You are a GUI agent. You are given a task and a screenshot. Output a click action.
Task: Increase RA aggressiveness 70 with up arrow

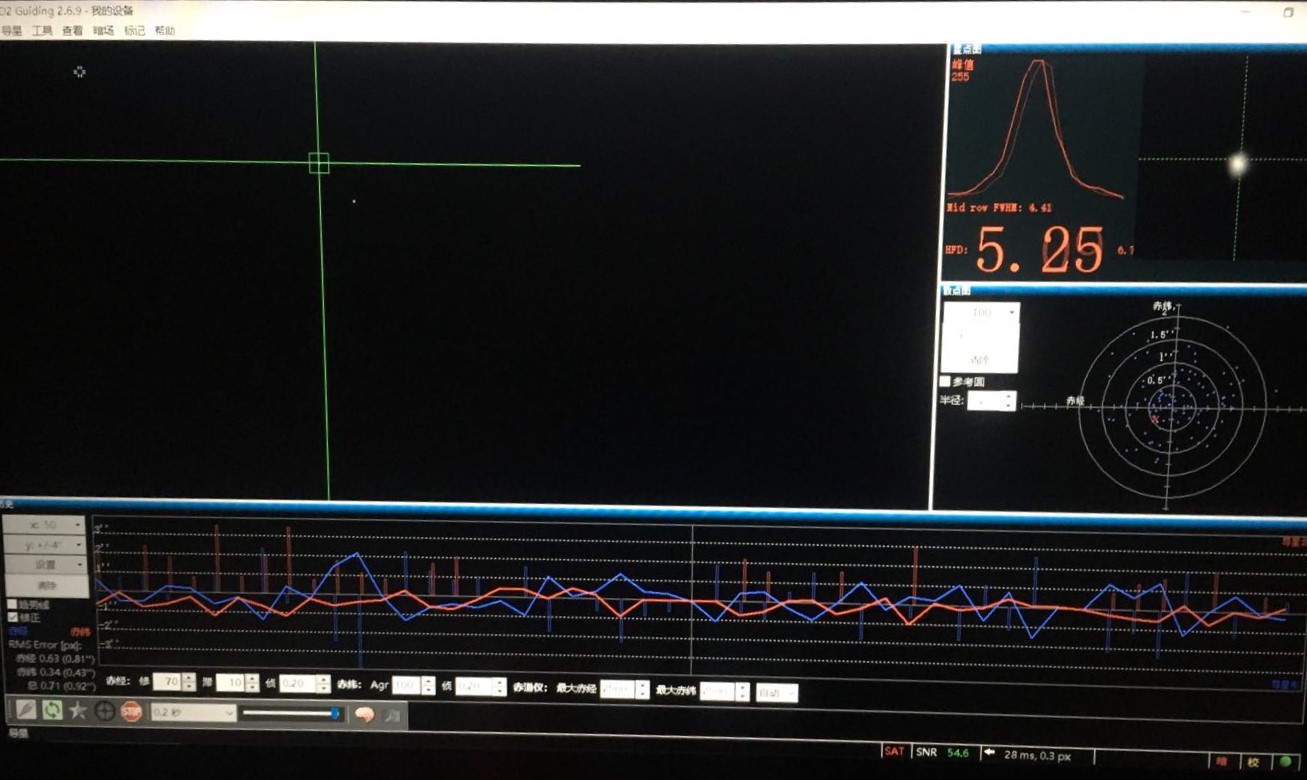189,678
